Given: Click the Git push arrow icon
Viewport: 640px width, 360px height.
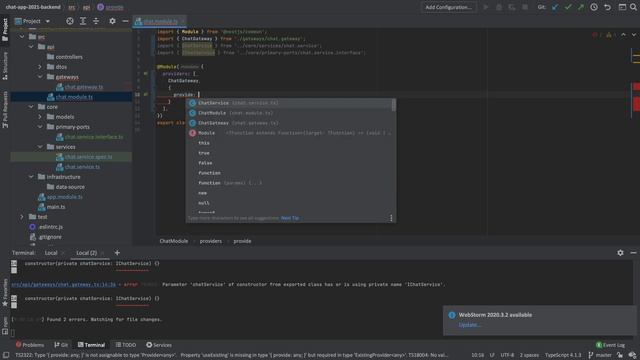Looking at the screenshot, I should click(580, 7).
